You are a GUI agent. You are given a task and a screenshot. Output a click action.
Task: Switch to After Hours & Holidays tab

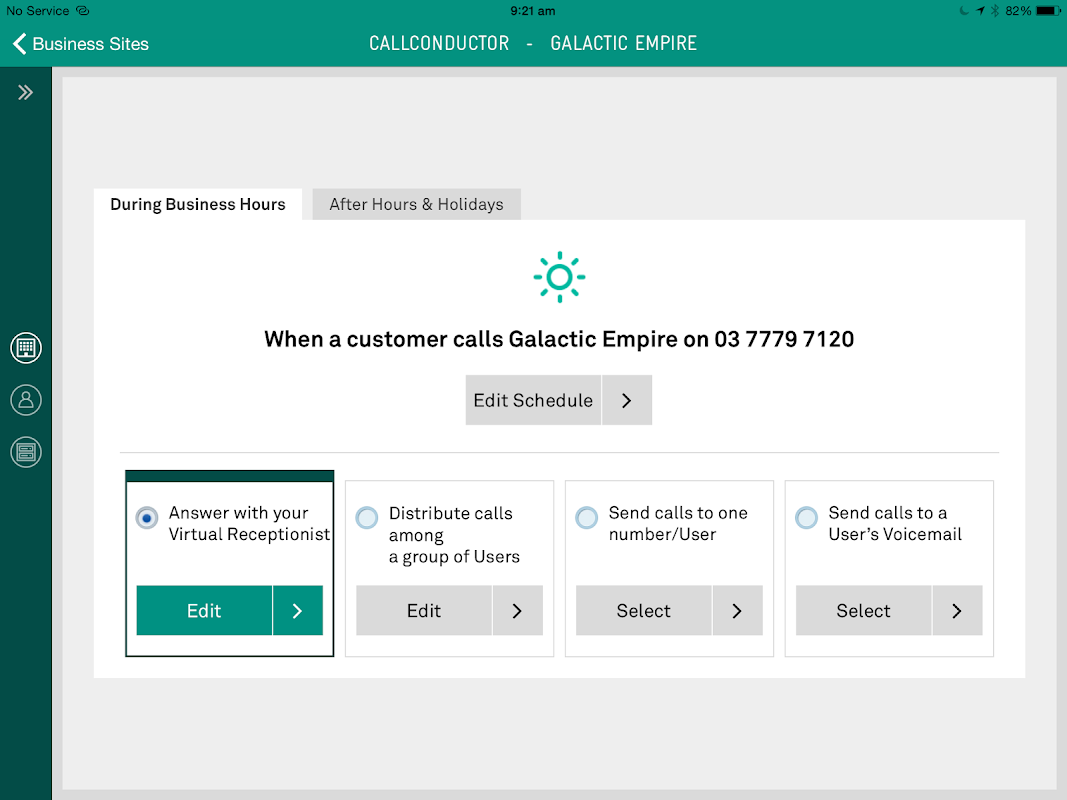(416, 204)
